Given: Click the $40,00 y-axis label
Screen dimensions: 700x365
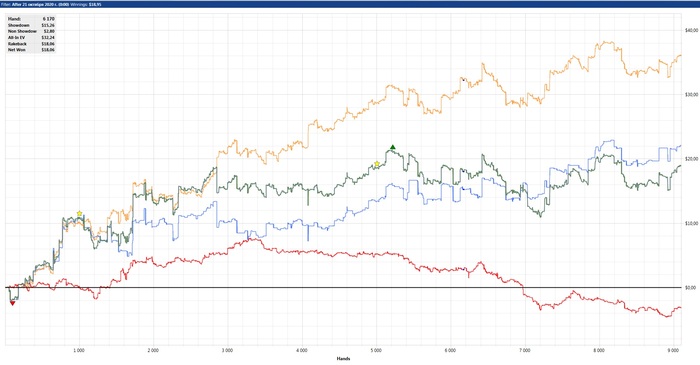Looking at the screenshot, I should pyautogui.click(x=691, y=30).
